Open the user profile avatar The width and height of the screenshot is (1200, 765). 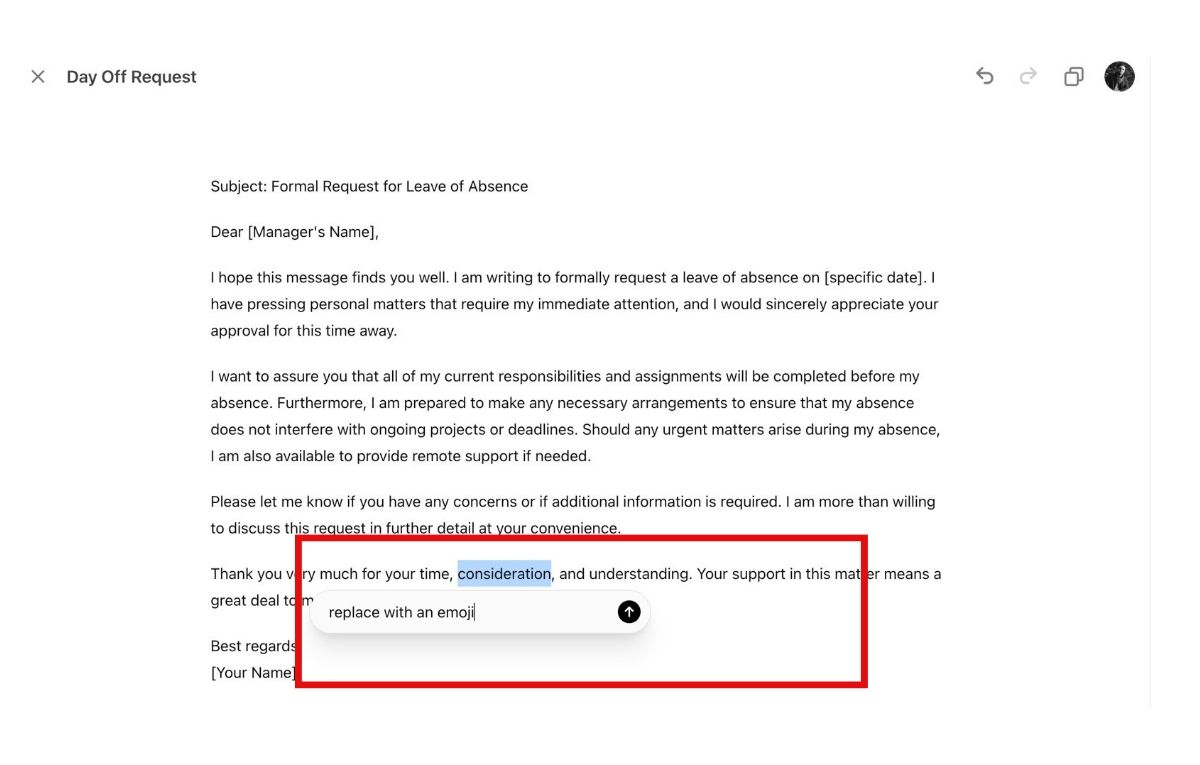(x=1119, y=77)
